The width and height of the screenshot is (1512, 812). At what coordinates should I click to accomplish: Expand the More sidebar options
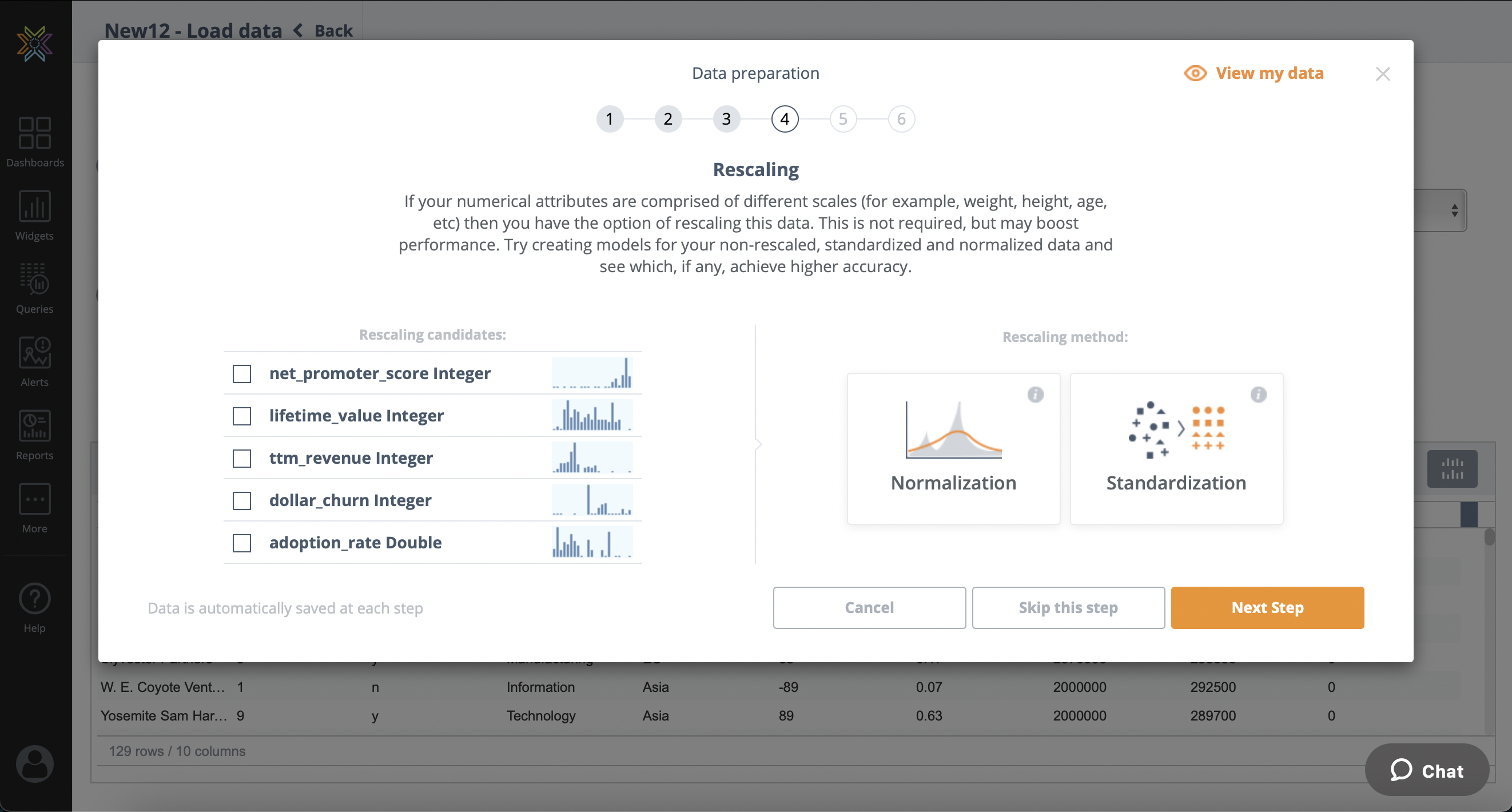pos(34,507)
